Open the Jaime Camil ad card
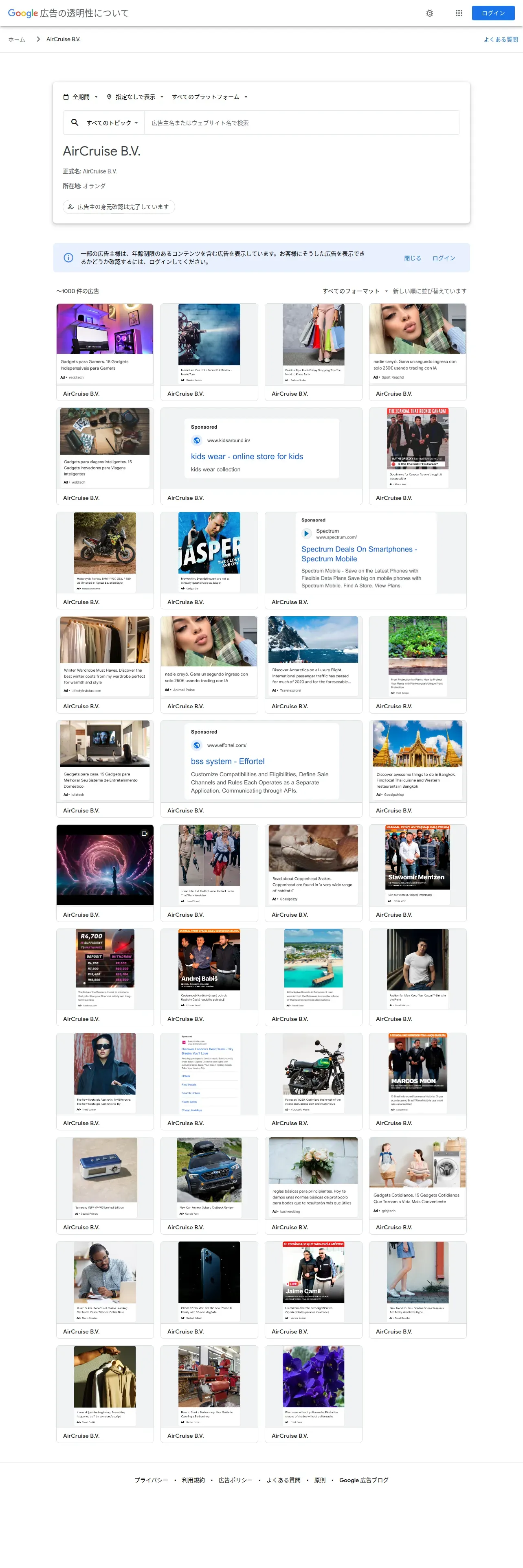The height and width of the screenshot is (1568, 523). click(x=313, y=1290)
